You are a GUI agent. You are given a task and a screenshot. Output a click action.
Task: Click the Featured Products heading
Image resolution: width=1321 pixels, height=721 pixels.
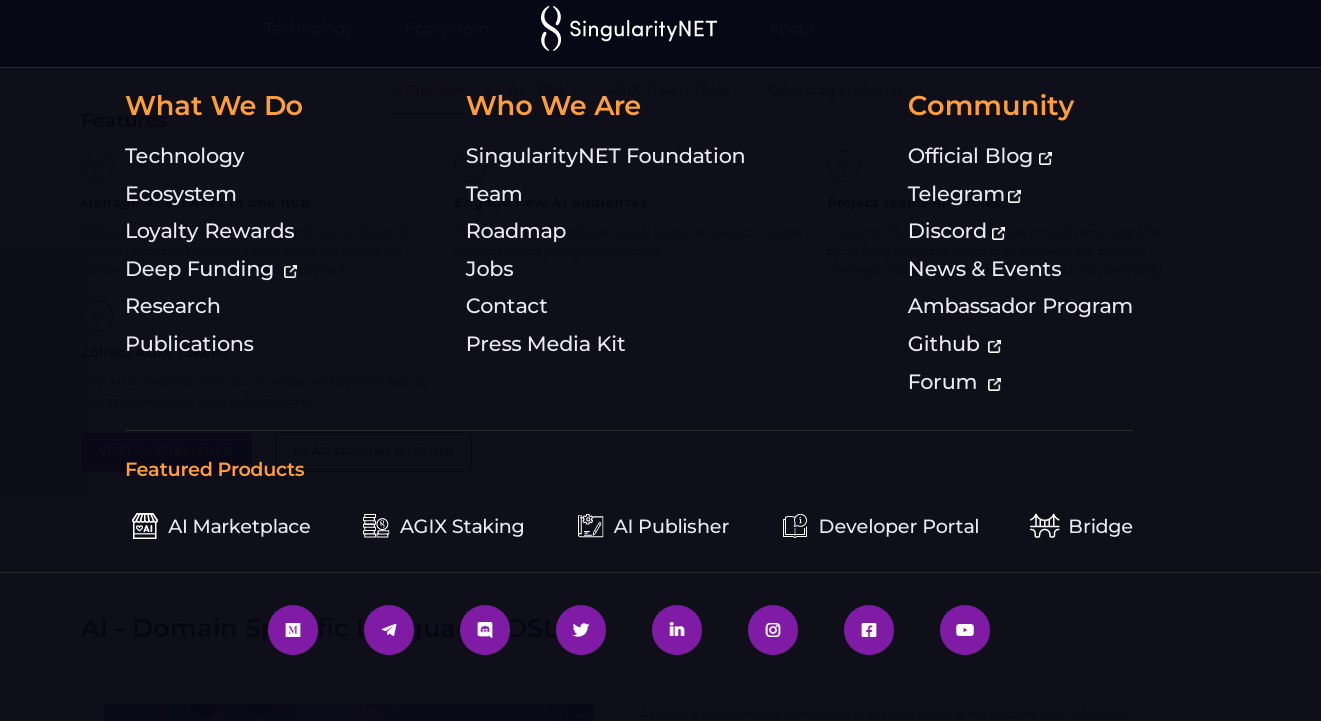coord(215,470)
